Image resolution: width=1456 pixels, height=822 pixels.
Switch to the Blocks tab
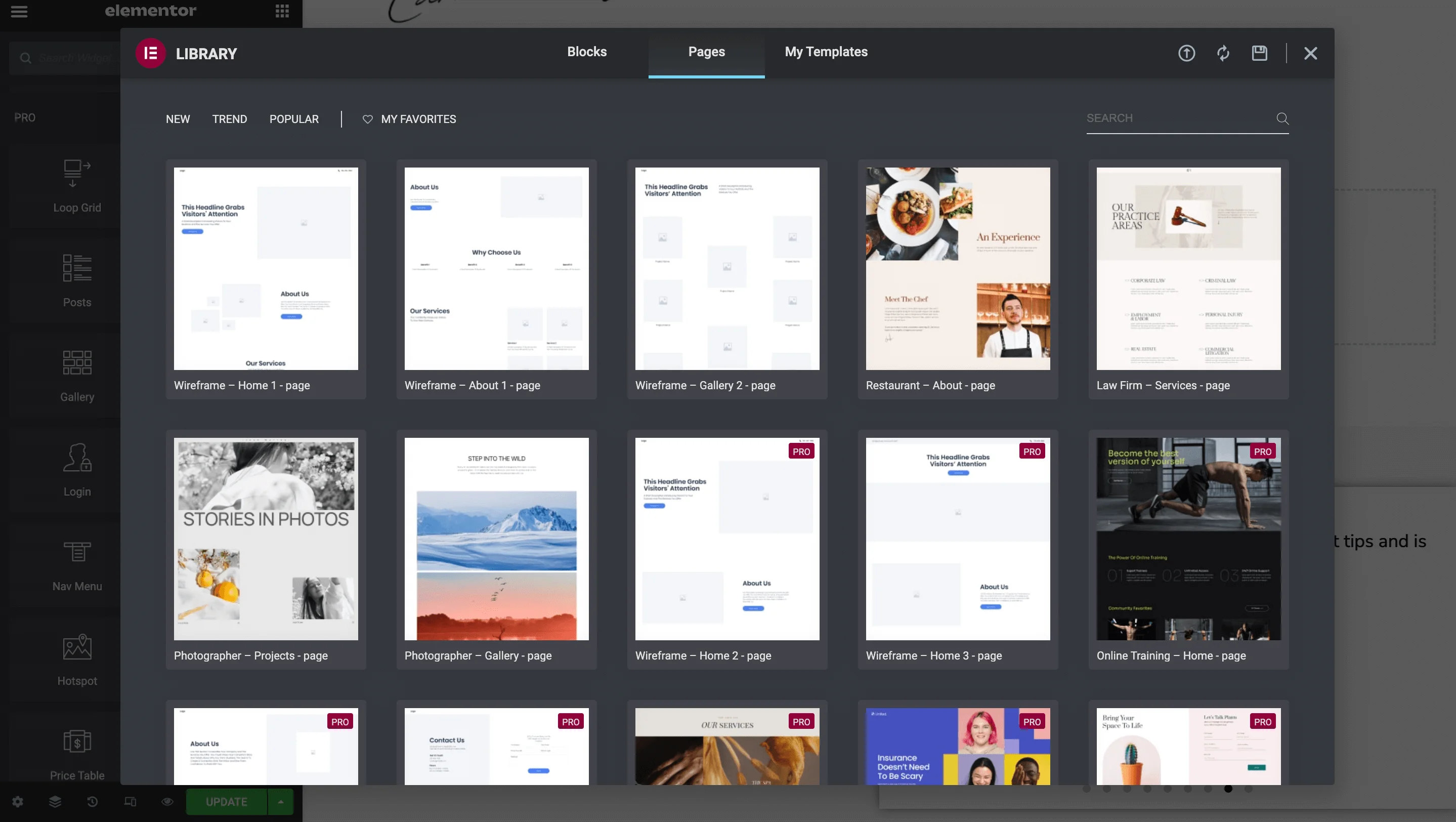[587, 52]
